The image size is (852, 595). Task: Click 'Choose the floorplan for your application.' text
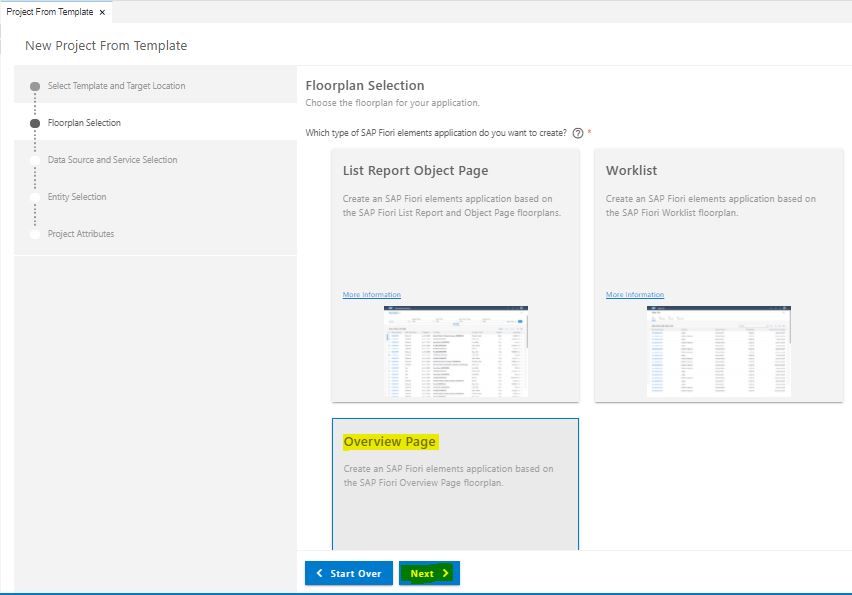coord(392,103)
